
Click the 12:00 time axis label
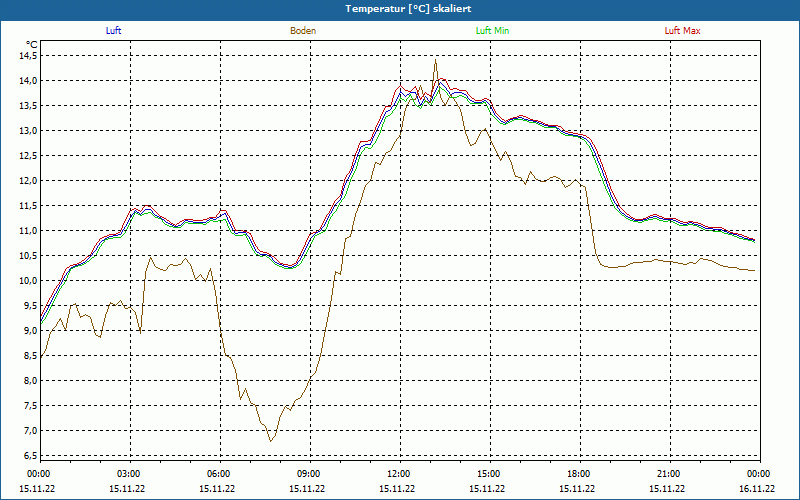pyautogui.click(x=398, y=474)
